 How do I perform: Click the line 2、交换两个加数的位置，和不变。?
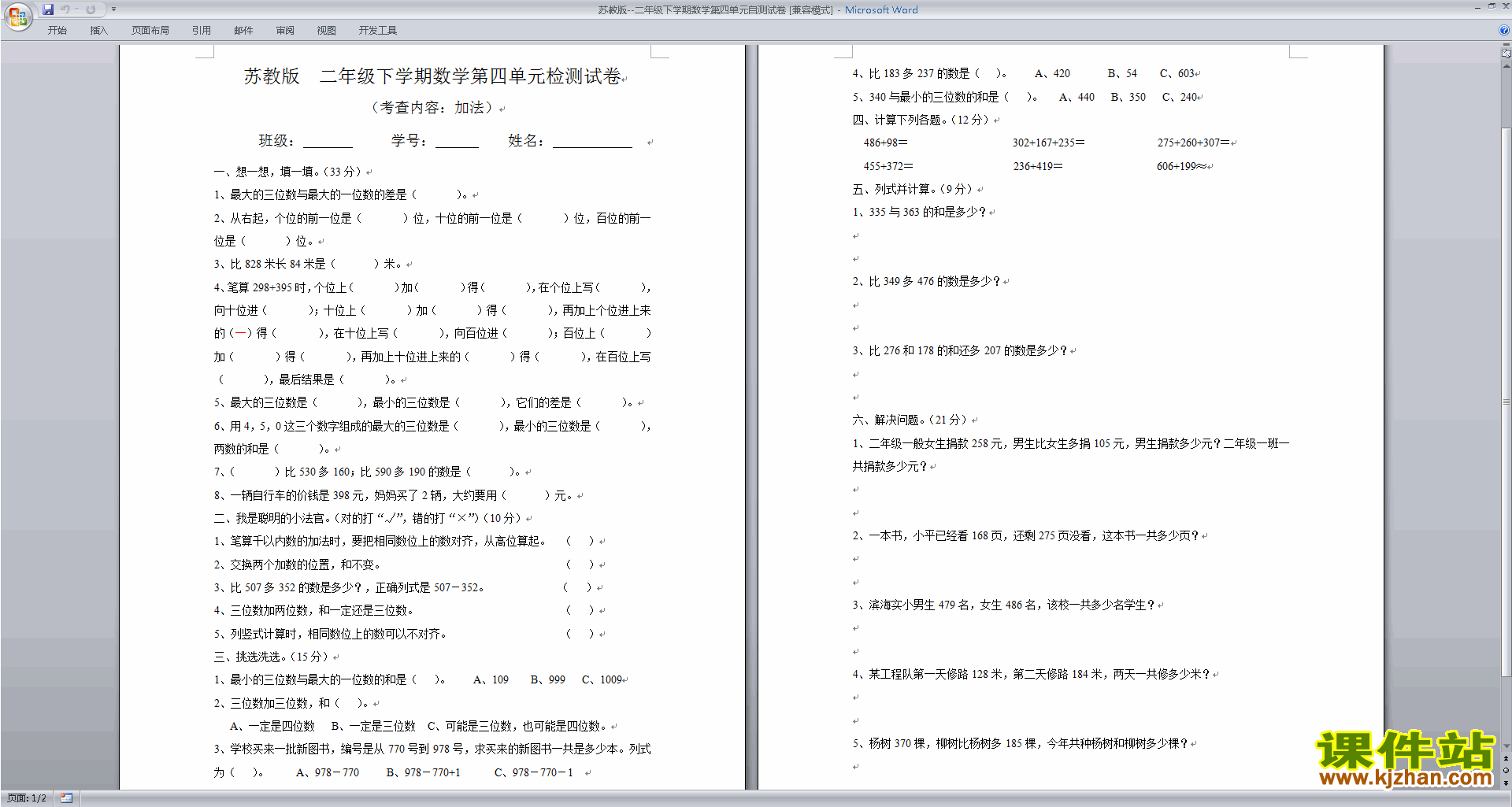coord(297,565)
